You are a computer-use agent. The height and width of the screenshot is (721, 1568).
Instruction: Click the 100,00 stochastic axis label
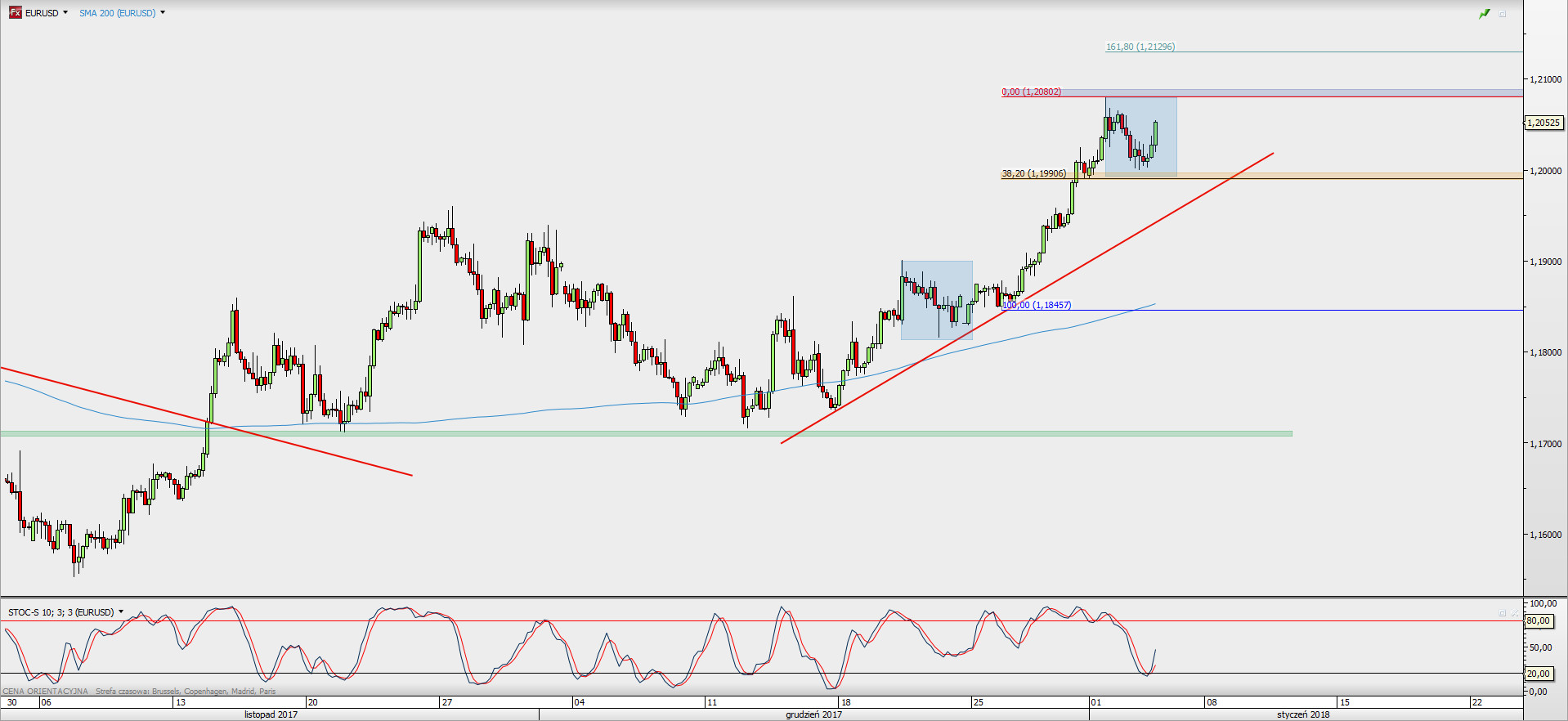pos(1543,603)
